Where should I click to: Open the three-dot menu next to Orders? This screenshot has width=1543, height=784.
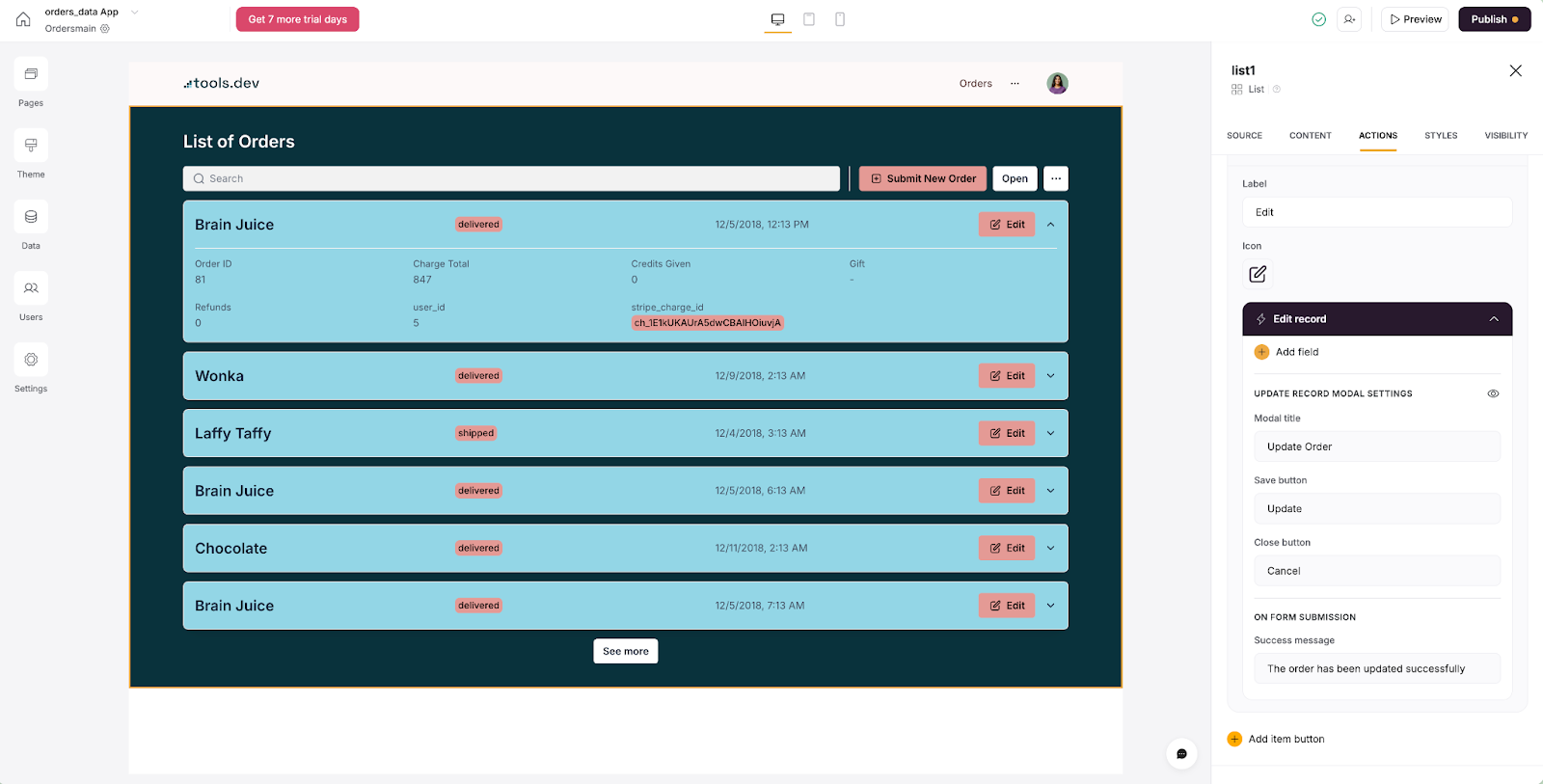tap(1015, 84)
